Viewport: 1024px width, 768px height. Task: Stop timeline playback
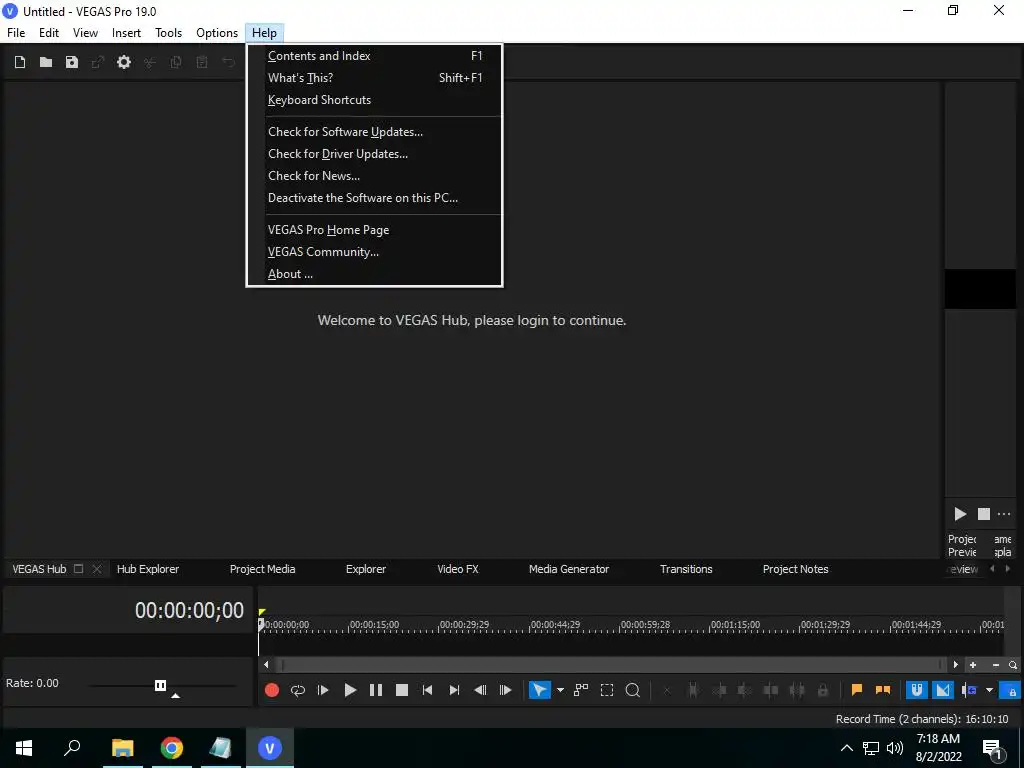click(x=402, y=690)
